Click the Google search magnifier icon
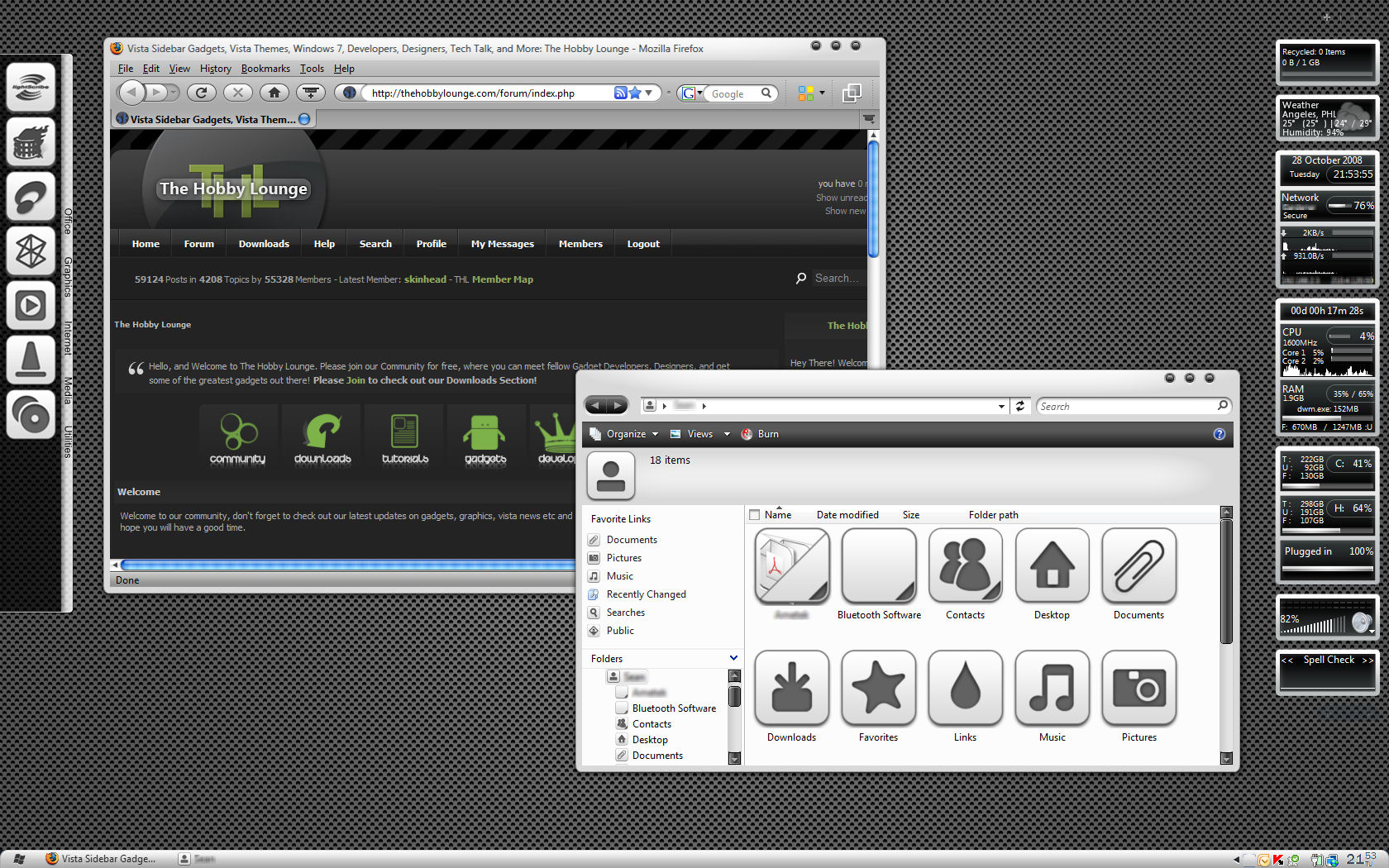Image resolution: width=1389 pixels, height=868 pixels. (x=766, y=93)
